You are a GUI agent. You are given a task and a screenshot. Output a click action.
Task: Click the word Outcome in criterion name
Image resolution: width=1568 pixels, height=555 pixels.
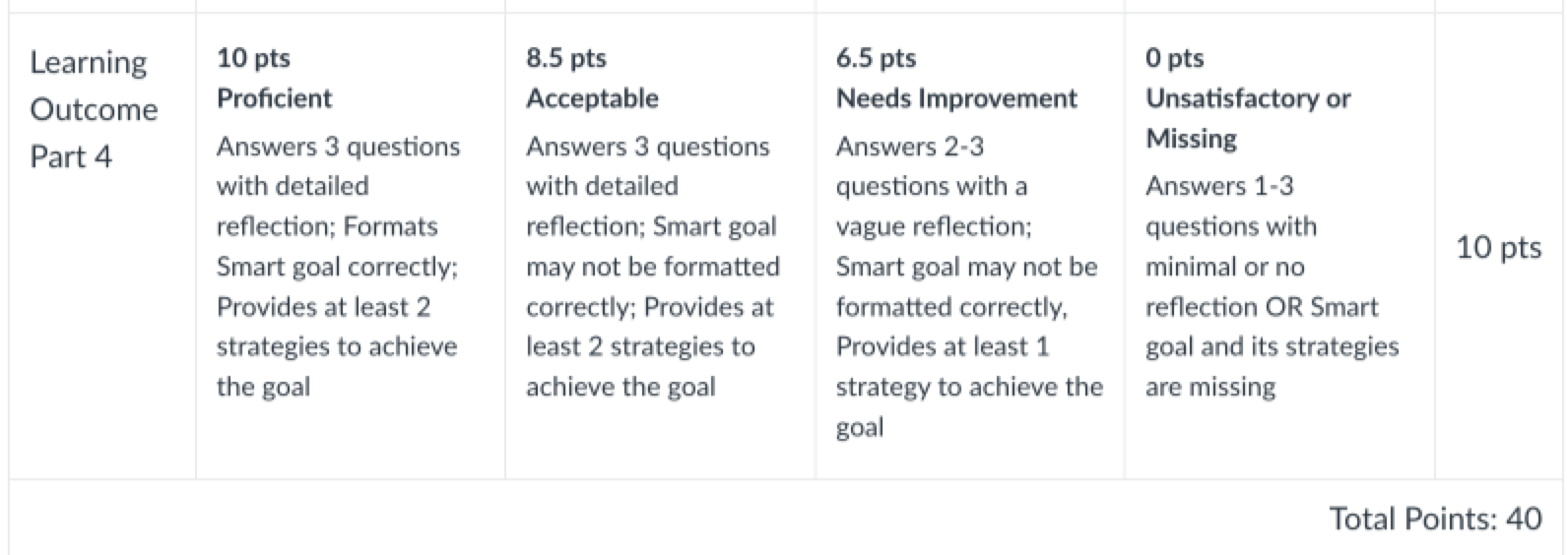(94, 109)
